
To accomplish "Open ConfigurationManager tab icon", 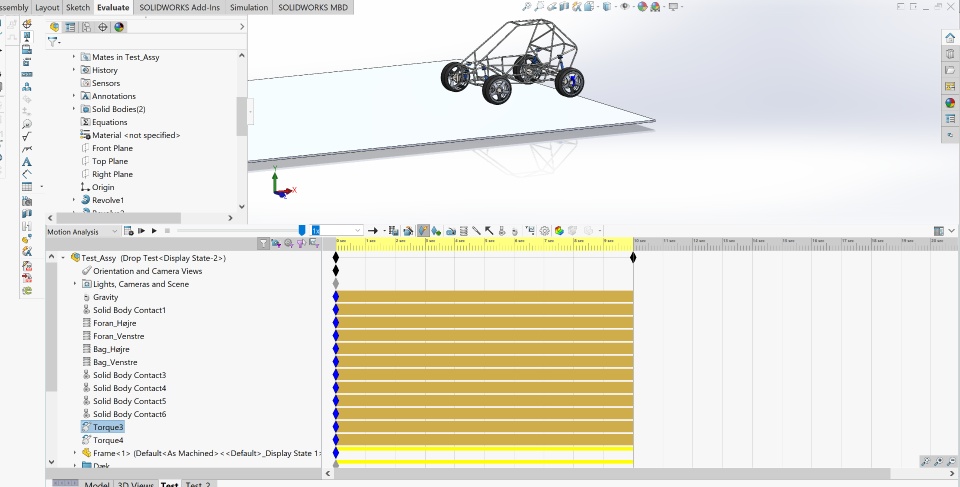I will [x=86, y=27].
